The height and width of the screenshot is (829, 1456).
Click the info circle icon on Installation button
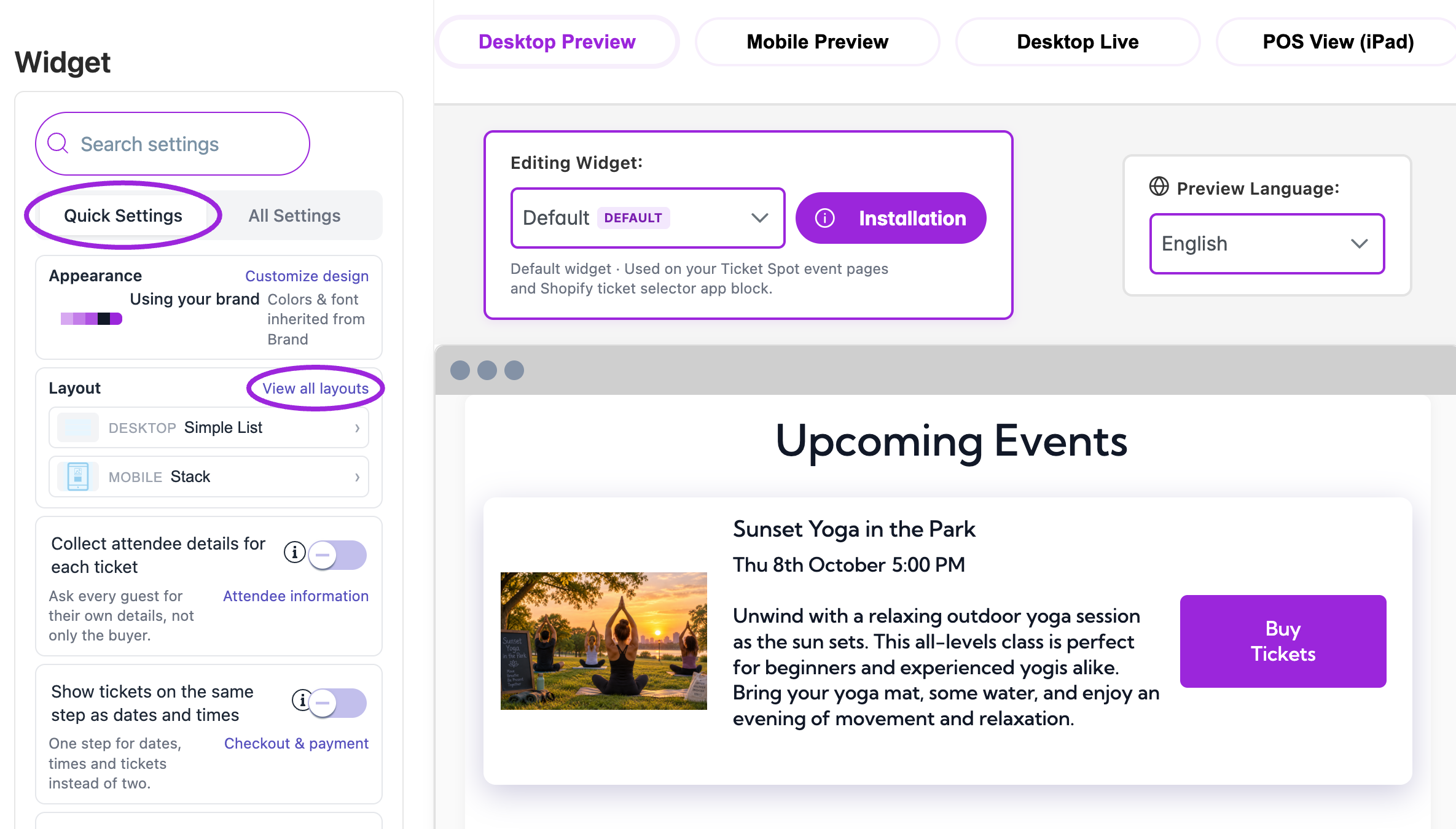(x=824, y=218)
